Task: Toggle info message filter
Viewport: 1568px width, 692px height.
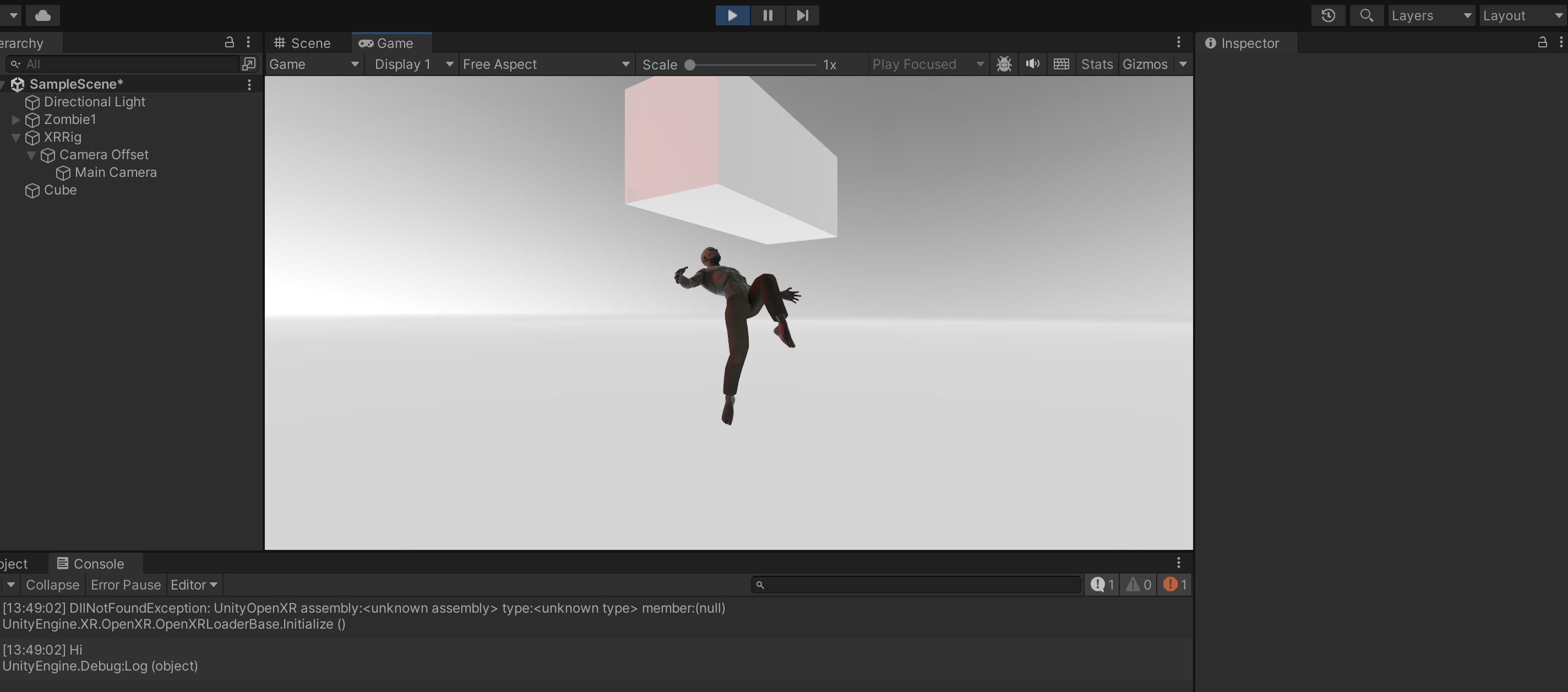Action: click(1102, 585)
